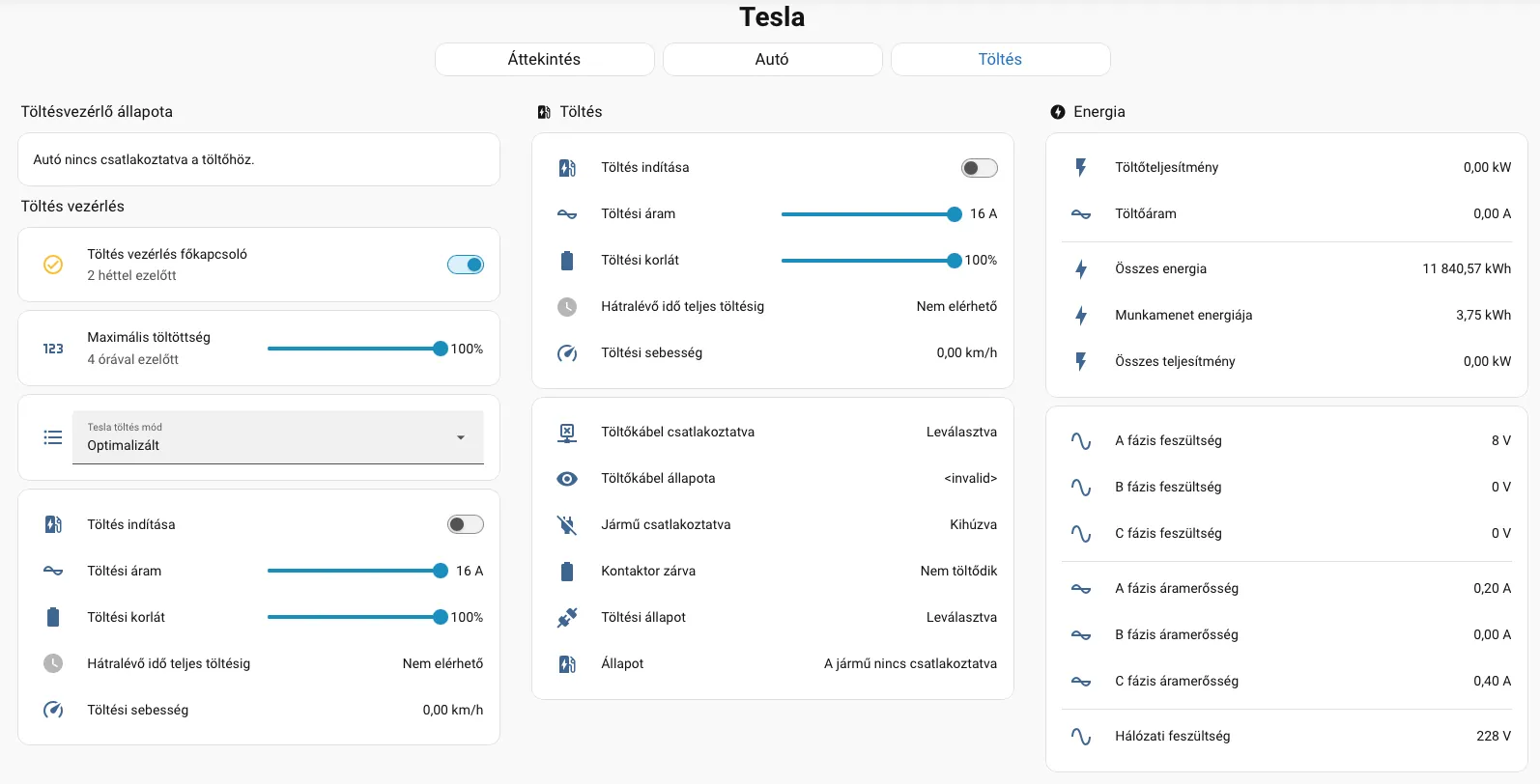1540x784 pixels.
Task: Click the lightning icon for Összes energia
Action: coord(1081,269)
